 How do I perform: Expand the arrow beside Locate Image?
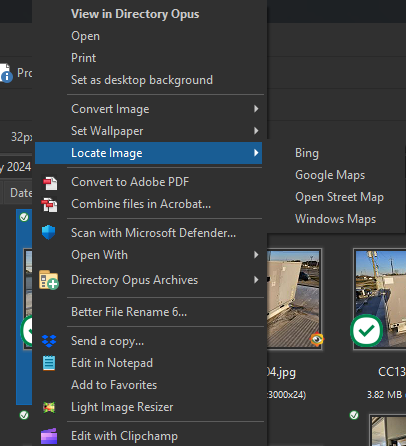pos(256,153)
